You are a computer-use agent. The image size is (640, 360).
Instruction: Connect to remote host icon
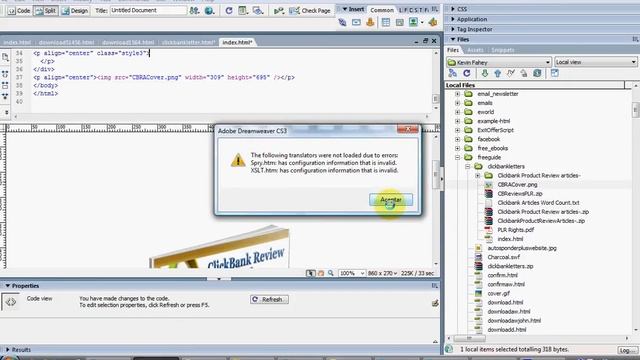coord(452,73)
